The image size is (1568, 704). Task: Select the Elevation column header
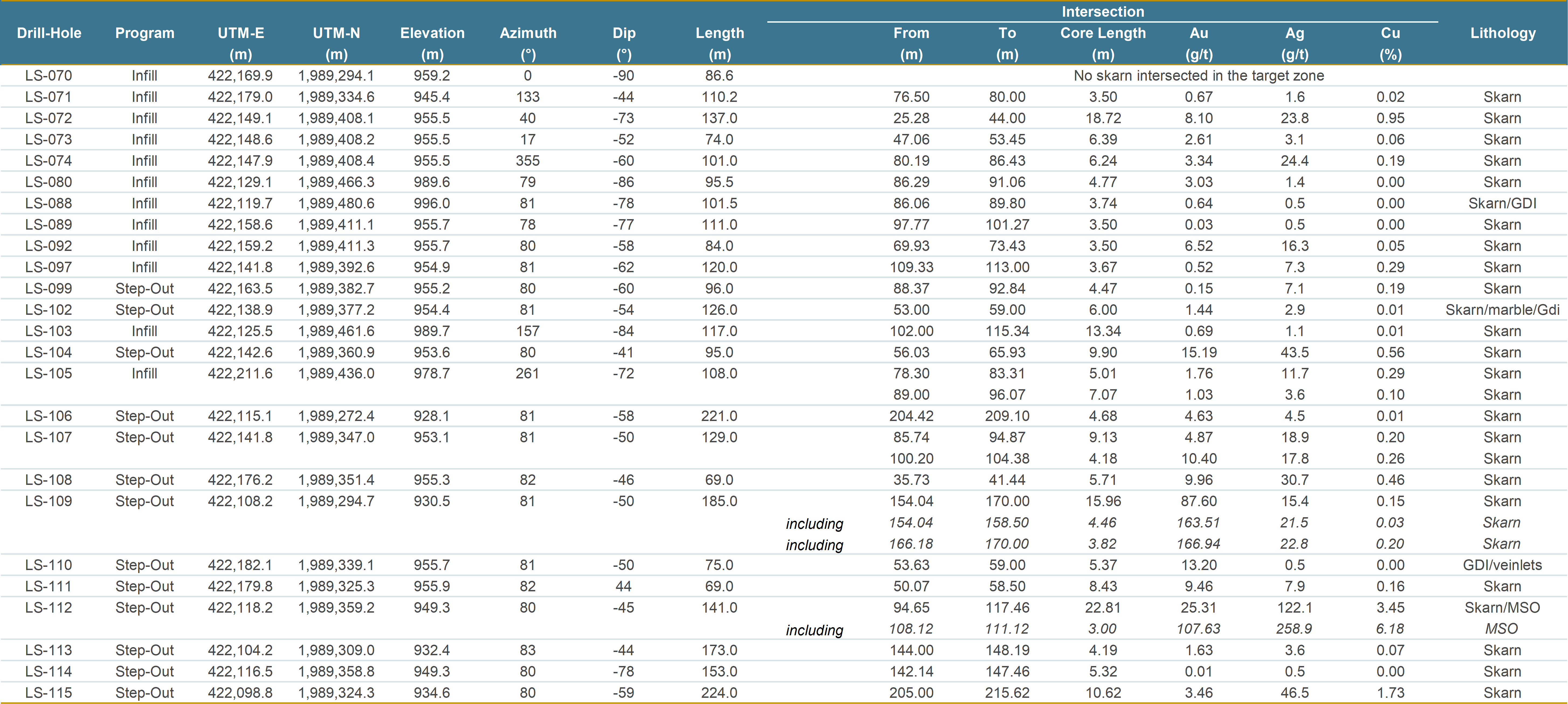pyautogui.click(x=432, y=33)
